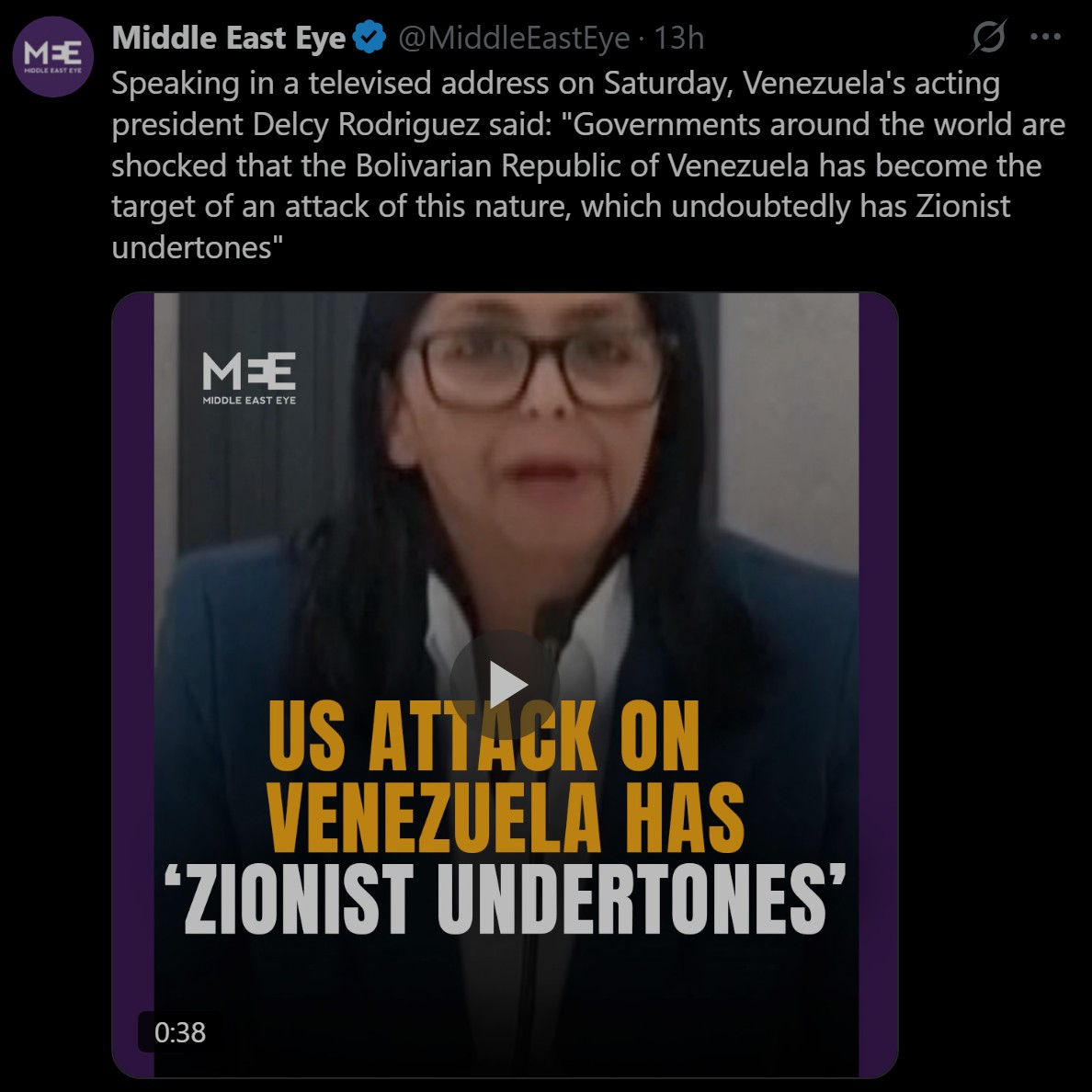This screenshot has height=1092, width=1092.
Task: Open the tweet by clicking its opening line
Action: 556,84
